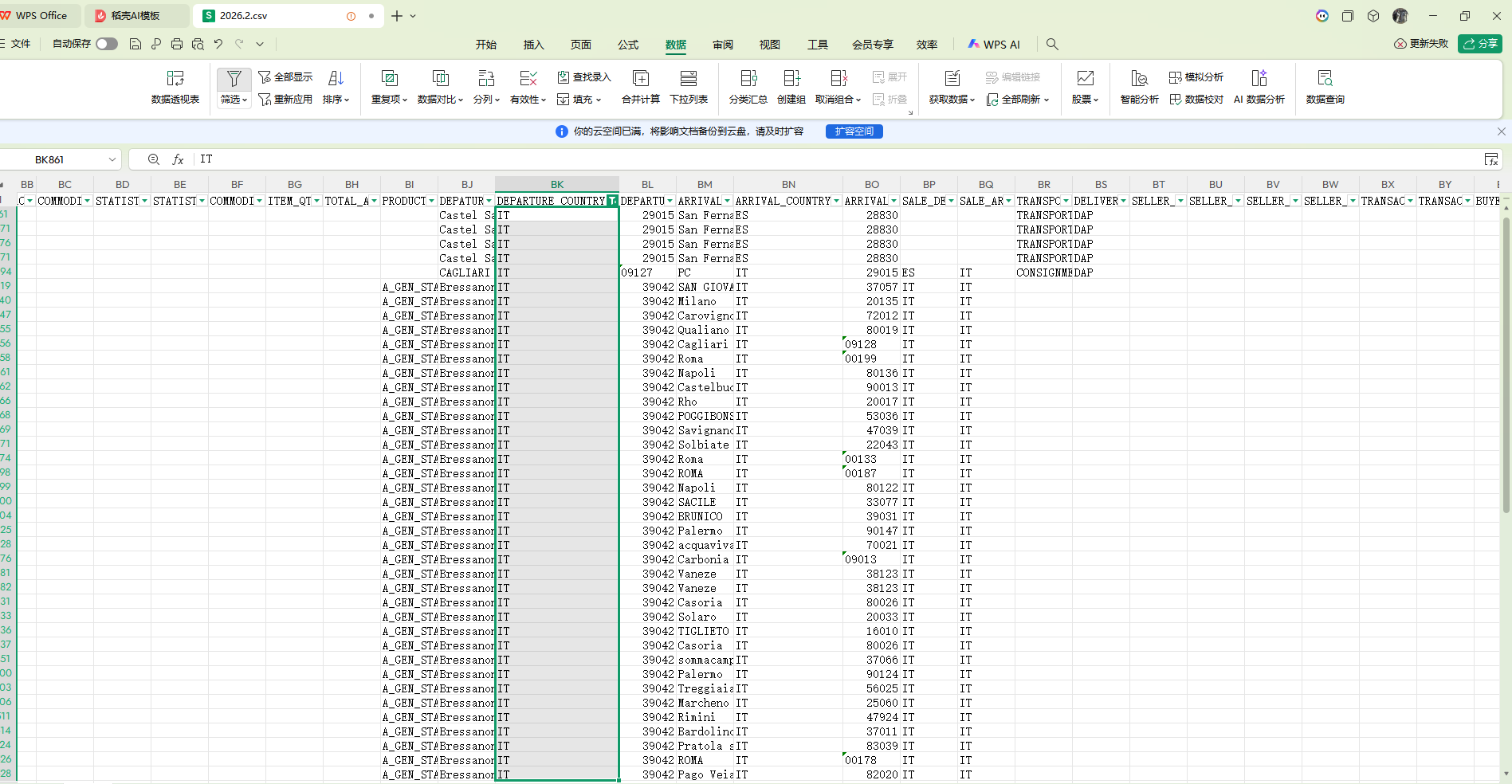Screen dimensions: 1512x784
Task: Open the 智能分析 smart analysis tool
Action: 1139,86
